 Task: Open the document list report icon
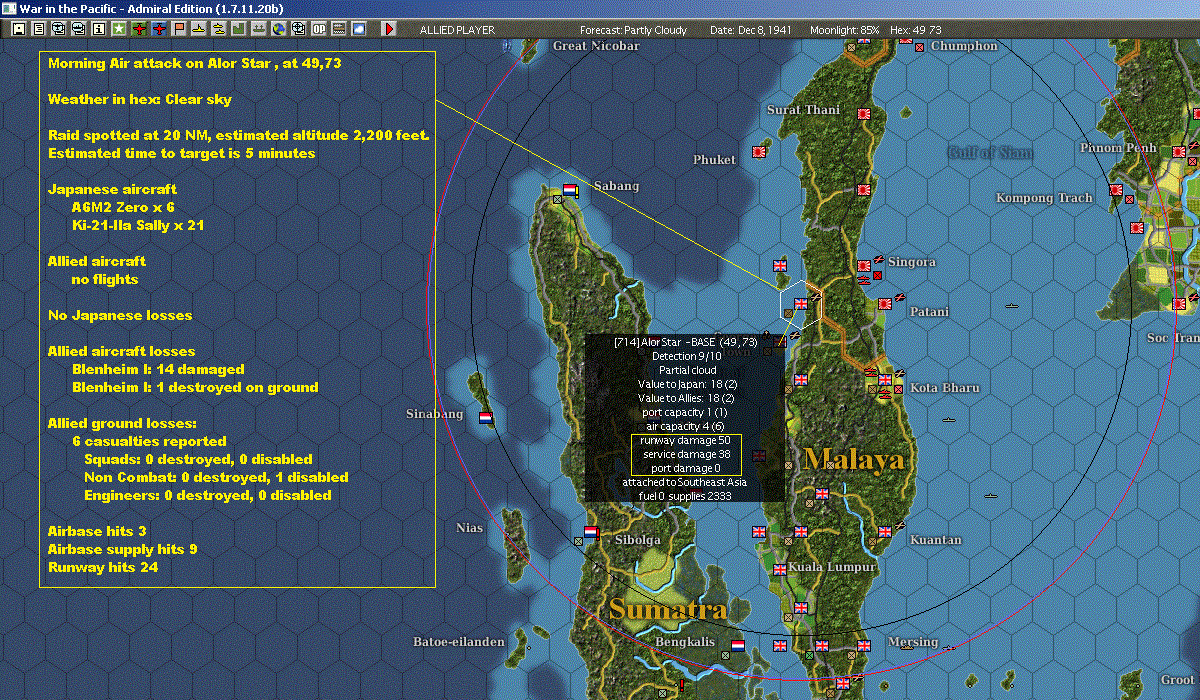tap(39, 30)
